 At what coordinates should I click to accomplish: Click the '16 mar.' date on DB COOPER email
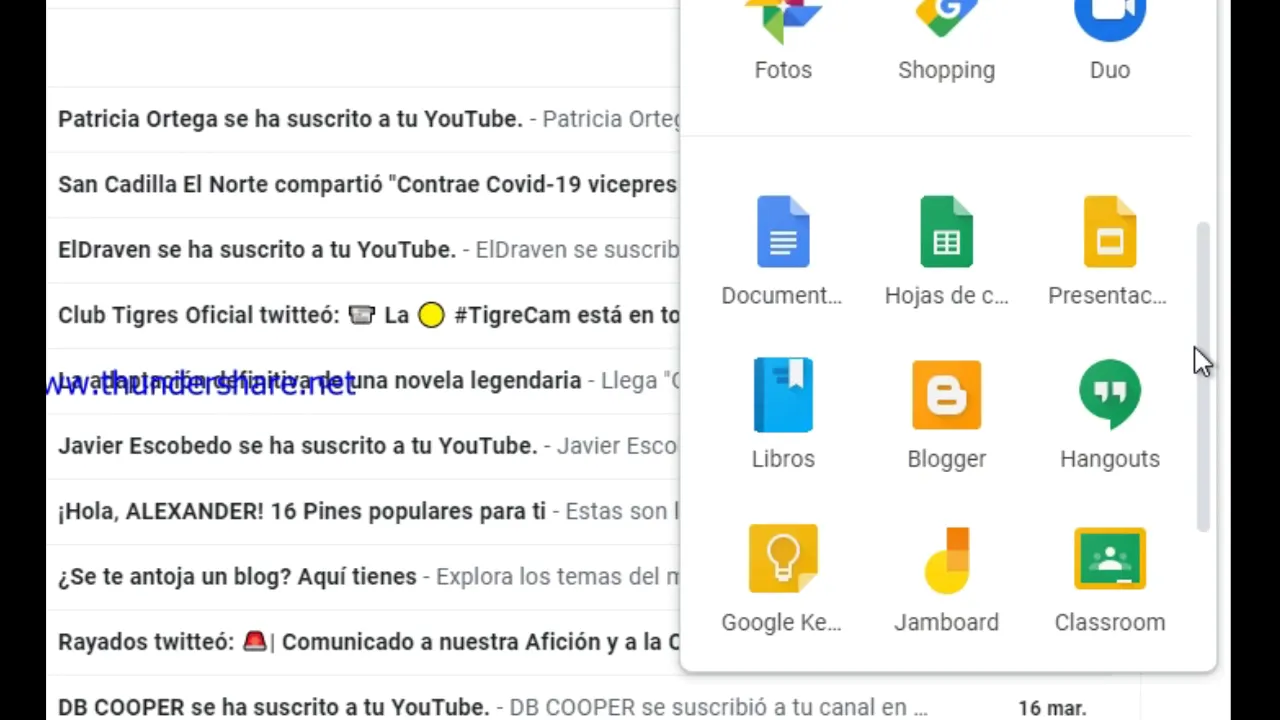pos(1052,708)
